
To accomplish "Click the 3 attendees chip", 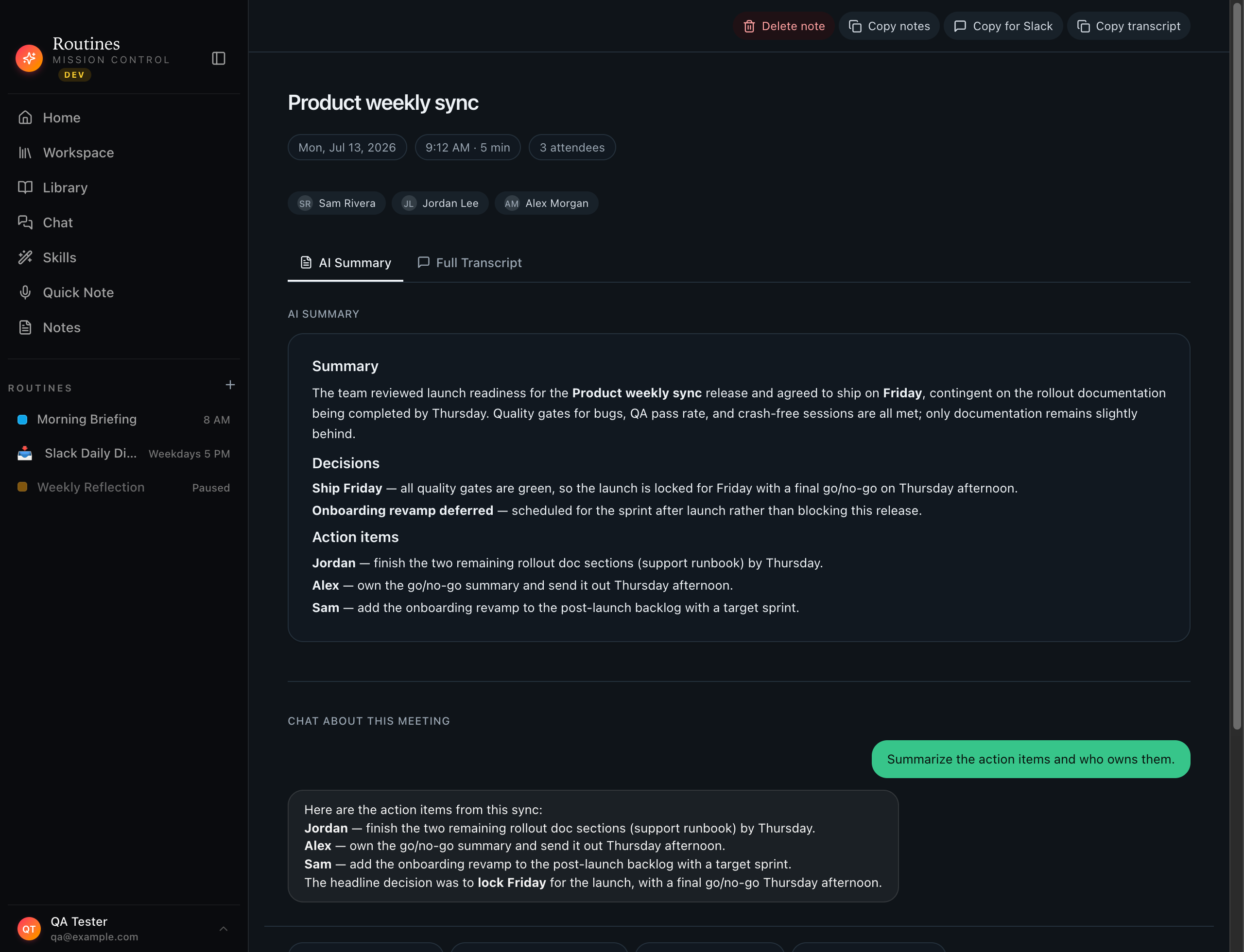I will pos(572,147).
